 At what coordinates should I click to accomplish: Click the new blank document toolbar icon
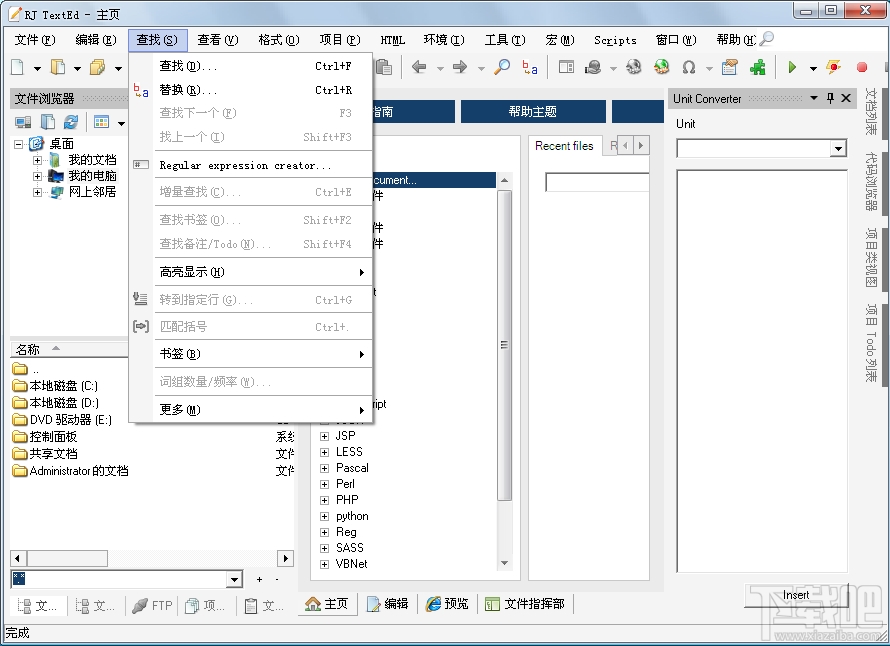click(18, 68)
